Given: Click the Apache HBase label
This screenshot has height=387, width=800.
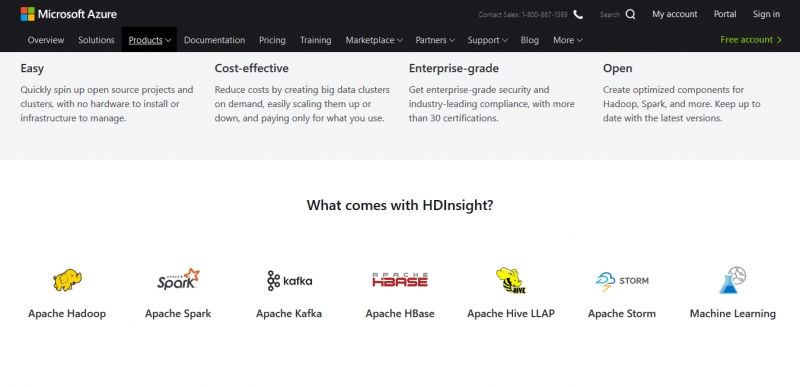Looking at the screenshot, I should coord(400,314).
